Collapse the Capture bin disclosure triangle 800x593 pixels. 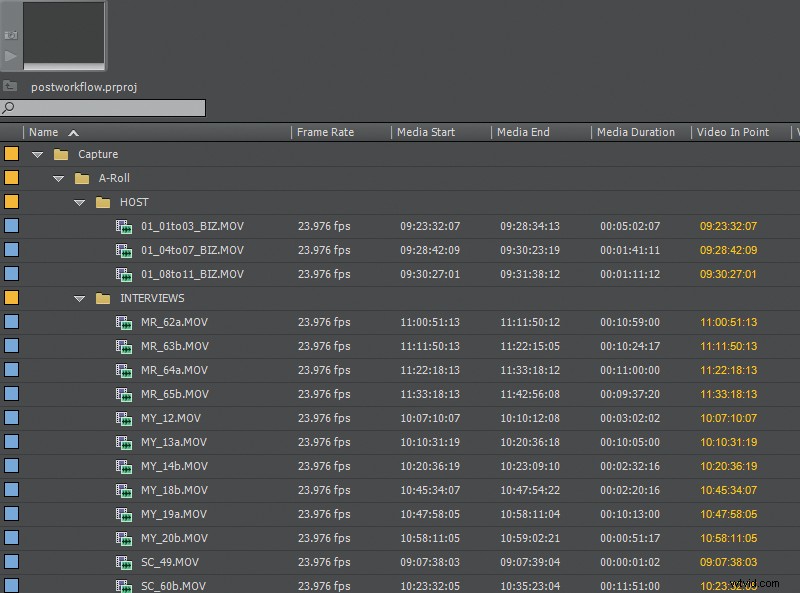[37, 154]
